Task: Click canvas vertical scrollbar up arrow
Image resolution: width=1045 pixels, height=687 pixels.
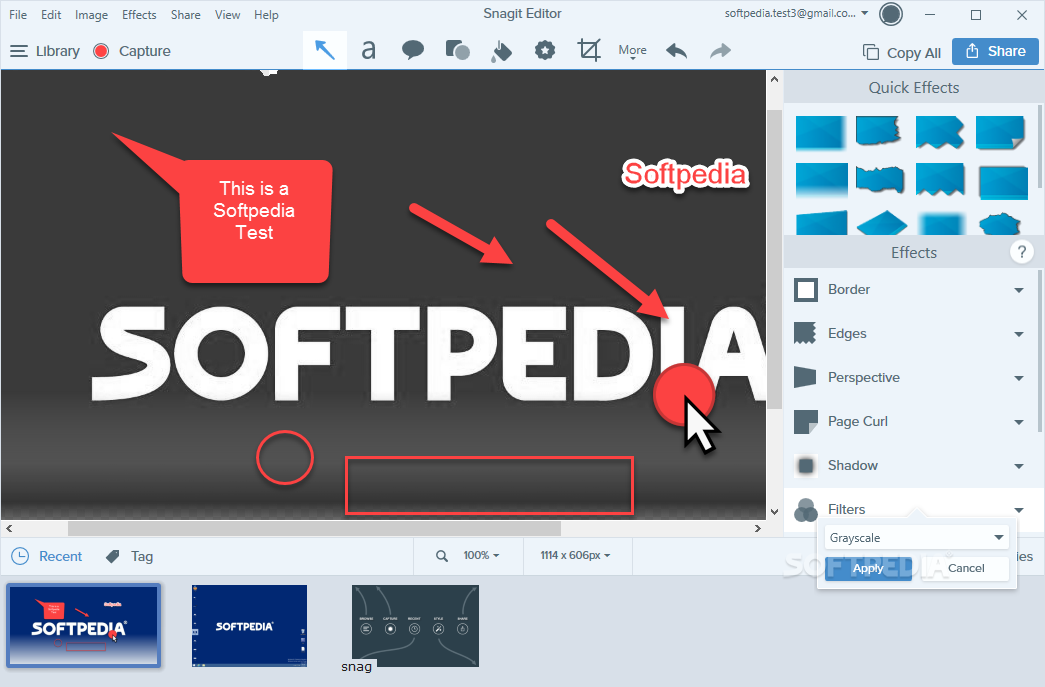Action: click(774, 79)
